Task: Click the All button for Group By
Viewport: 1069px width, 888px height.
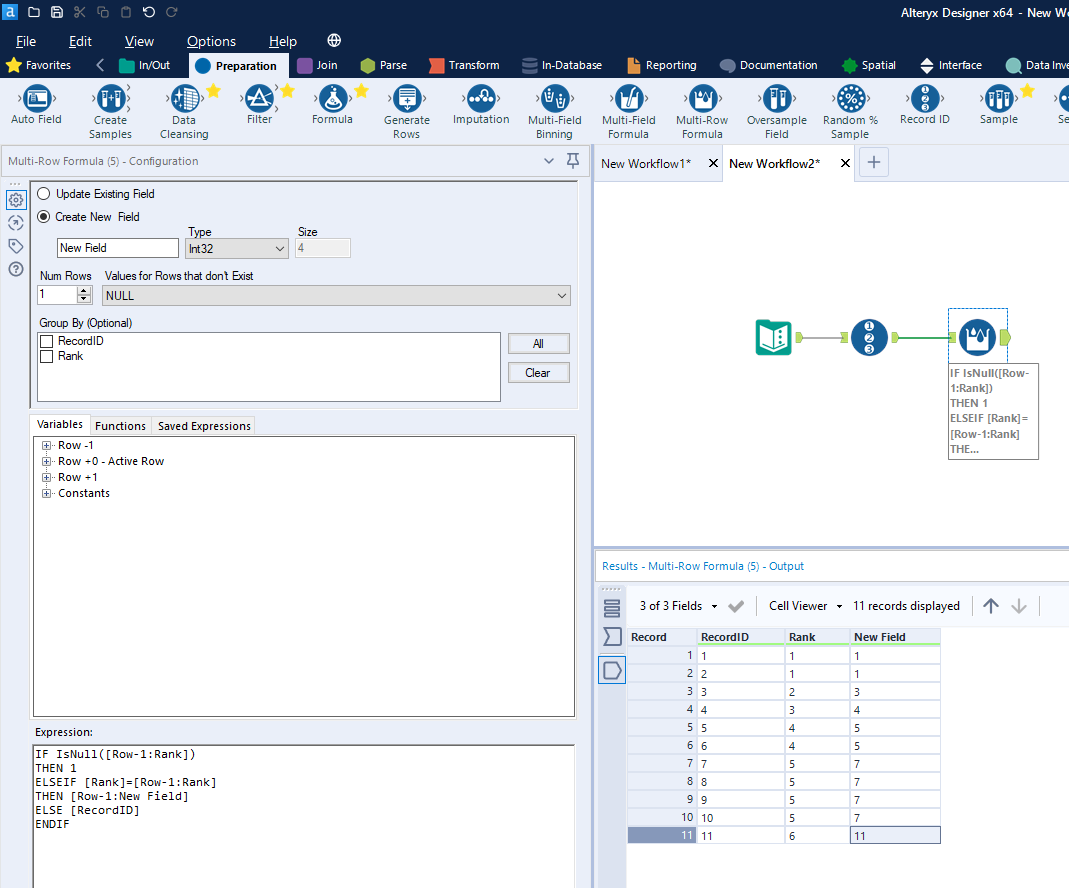Action: point(538,343)
